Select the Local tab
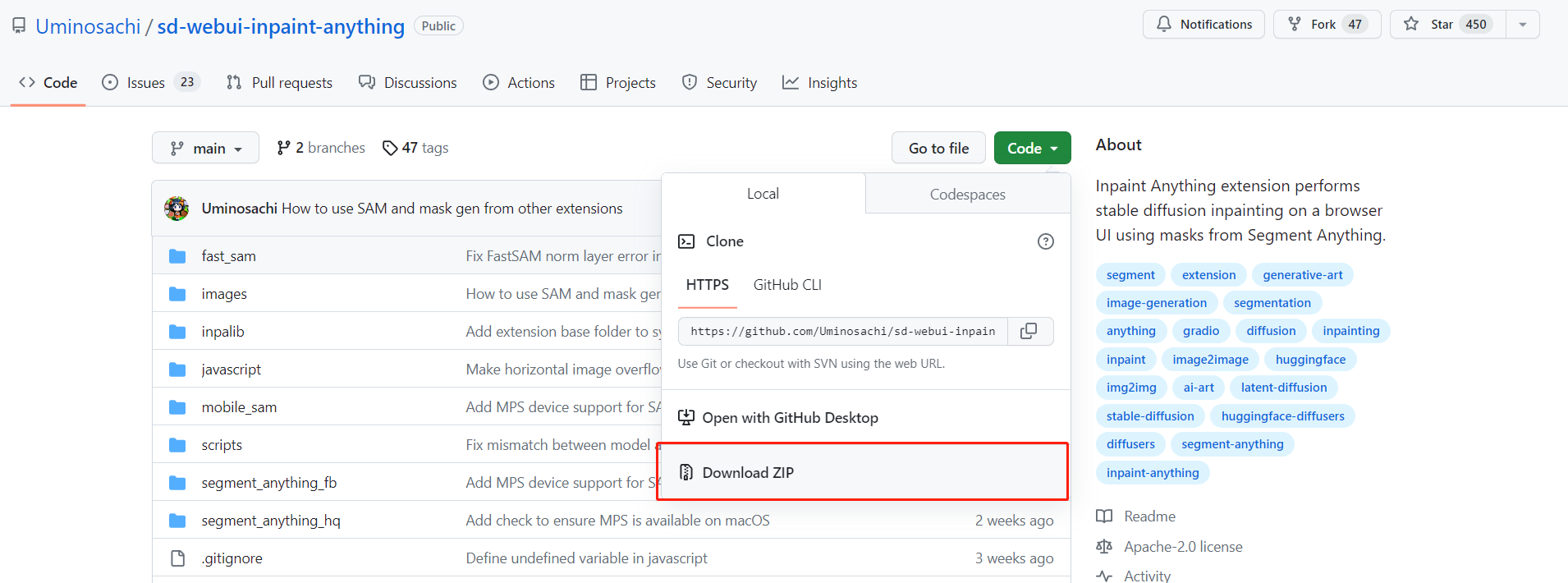1568x583 pixels. pyautogui.click(x=763, y=194)
